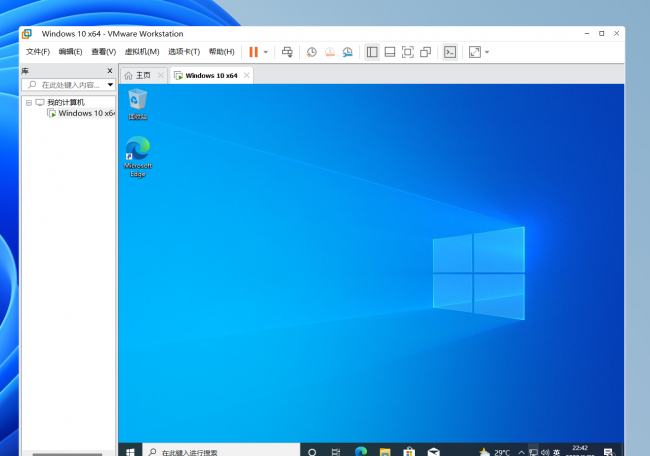
Task: Switch to Unity mode icon
Action: click(425, 52)
